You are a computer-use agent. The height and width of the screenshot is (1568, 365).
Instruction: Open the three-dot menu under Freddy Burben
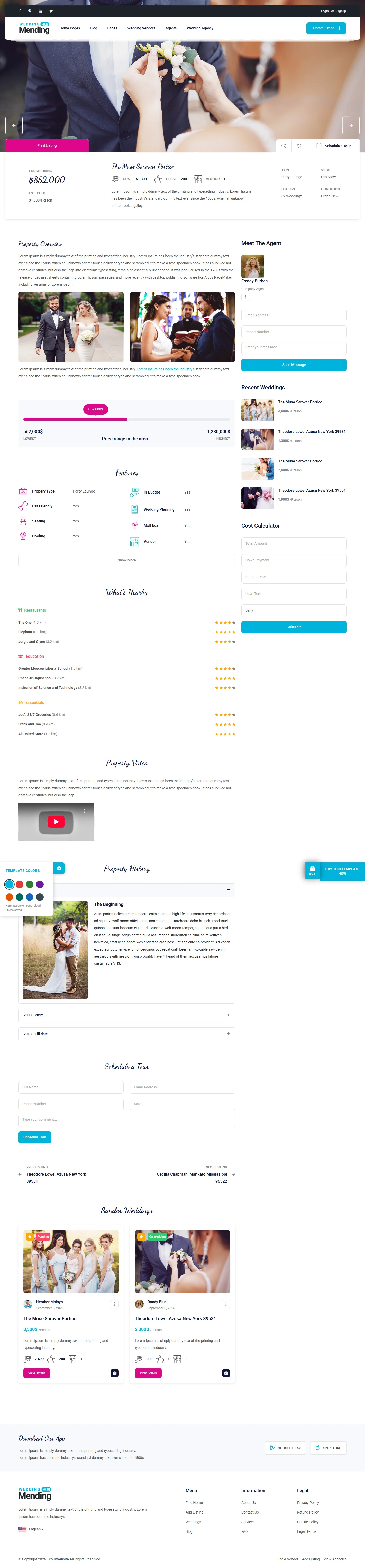[246, 297]
